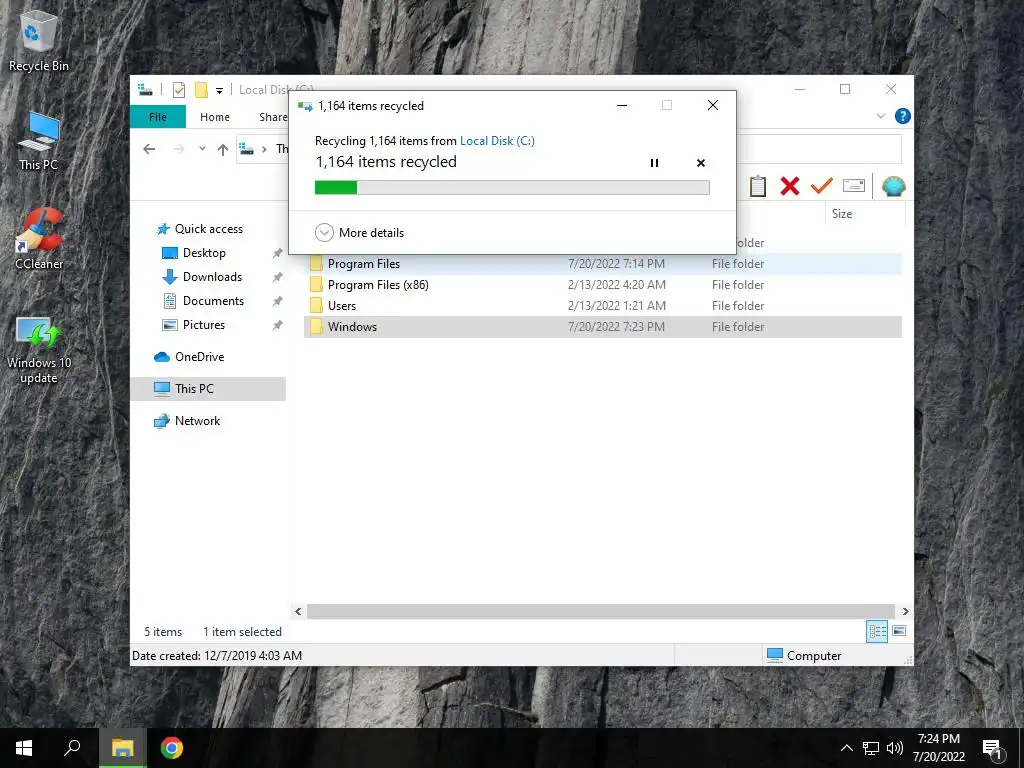Open Explorer help question mark

(903, 116)
